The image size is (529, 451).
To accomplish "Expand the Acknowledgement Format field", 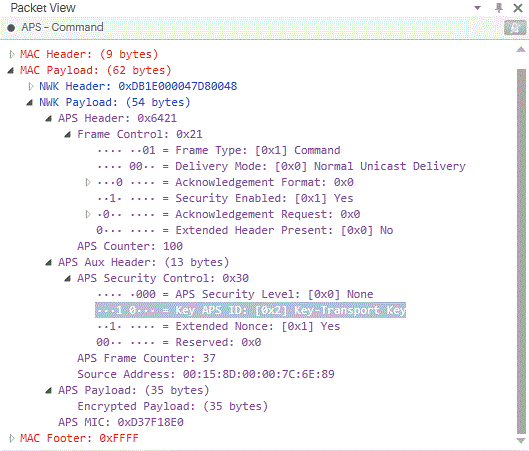I will tap(88, 182).
